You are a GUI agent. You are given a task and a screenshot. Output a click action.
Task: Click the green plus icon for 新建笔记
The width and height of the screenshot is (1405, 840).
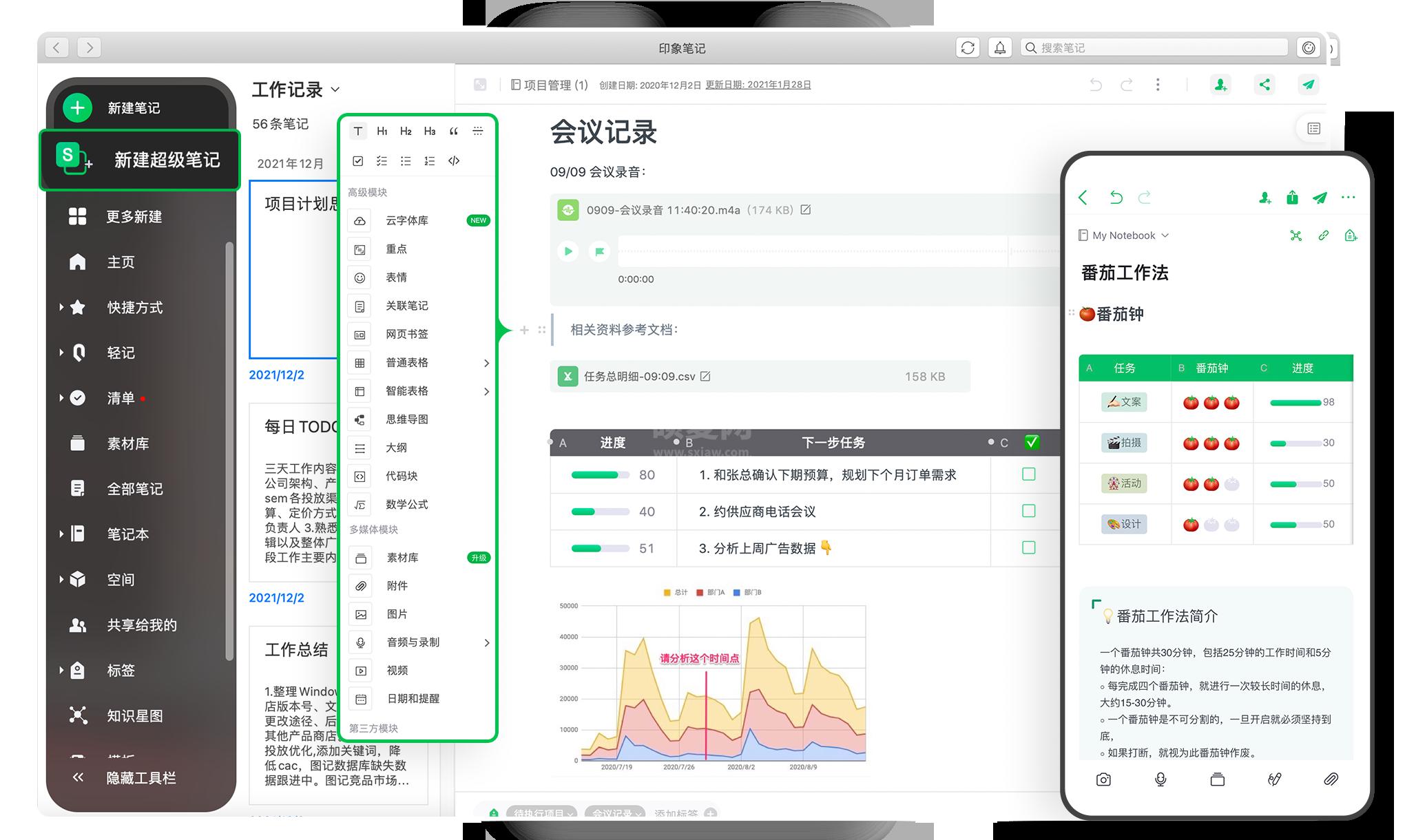78,107
